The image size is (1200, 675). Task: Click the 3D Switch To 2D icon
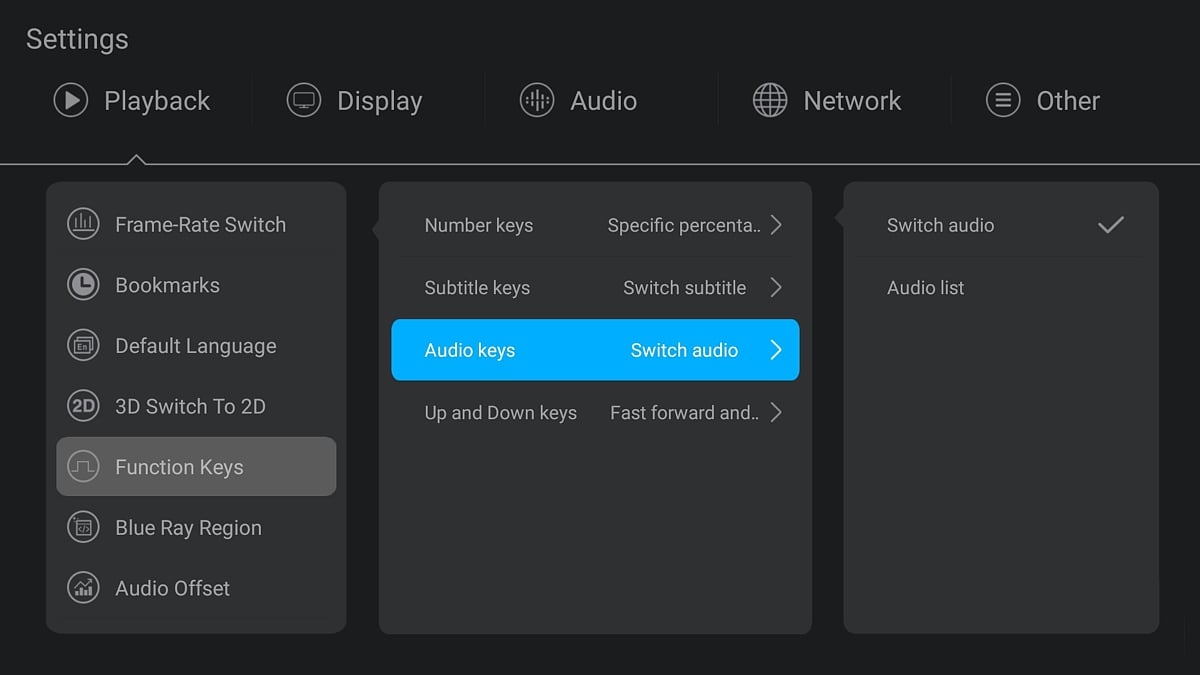(x=83, y=406)
